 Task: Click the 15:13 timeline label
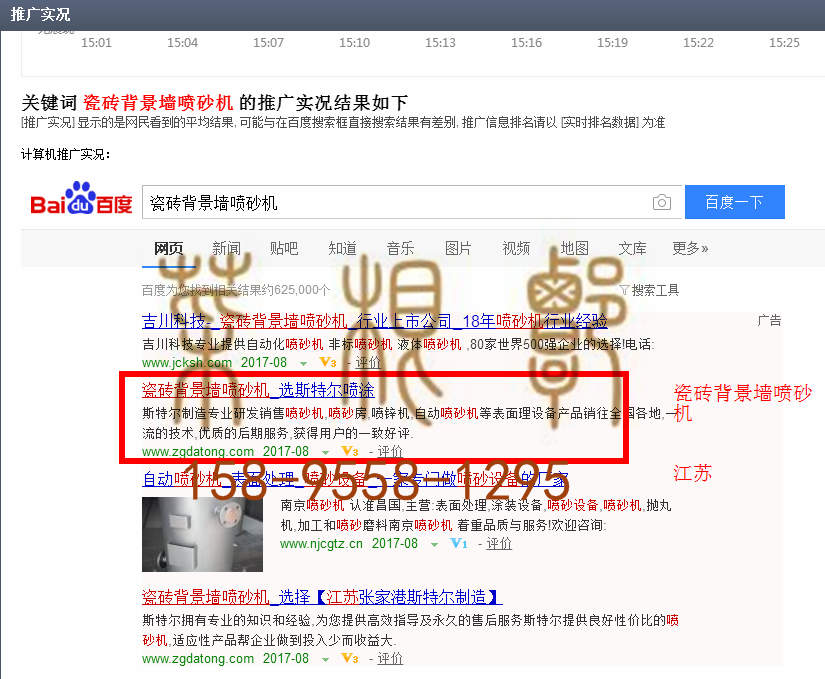440,43
